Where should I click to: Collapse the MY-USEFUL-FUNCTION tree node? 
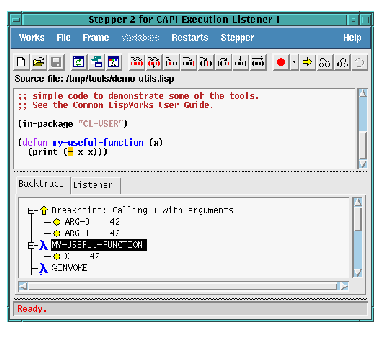31,245
